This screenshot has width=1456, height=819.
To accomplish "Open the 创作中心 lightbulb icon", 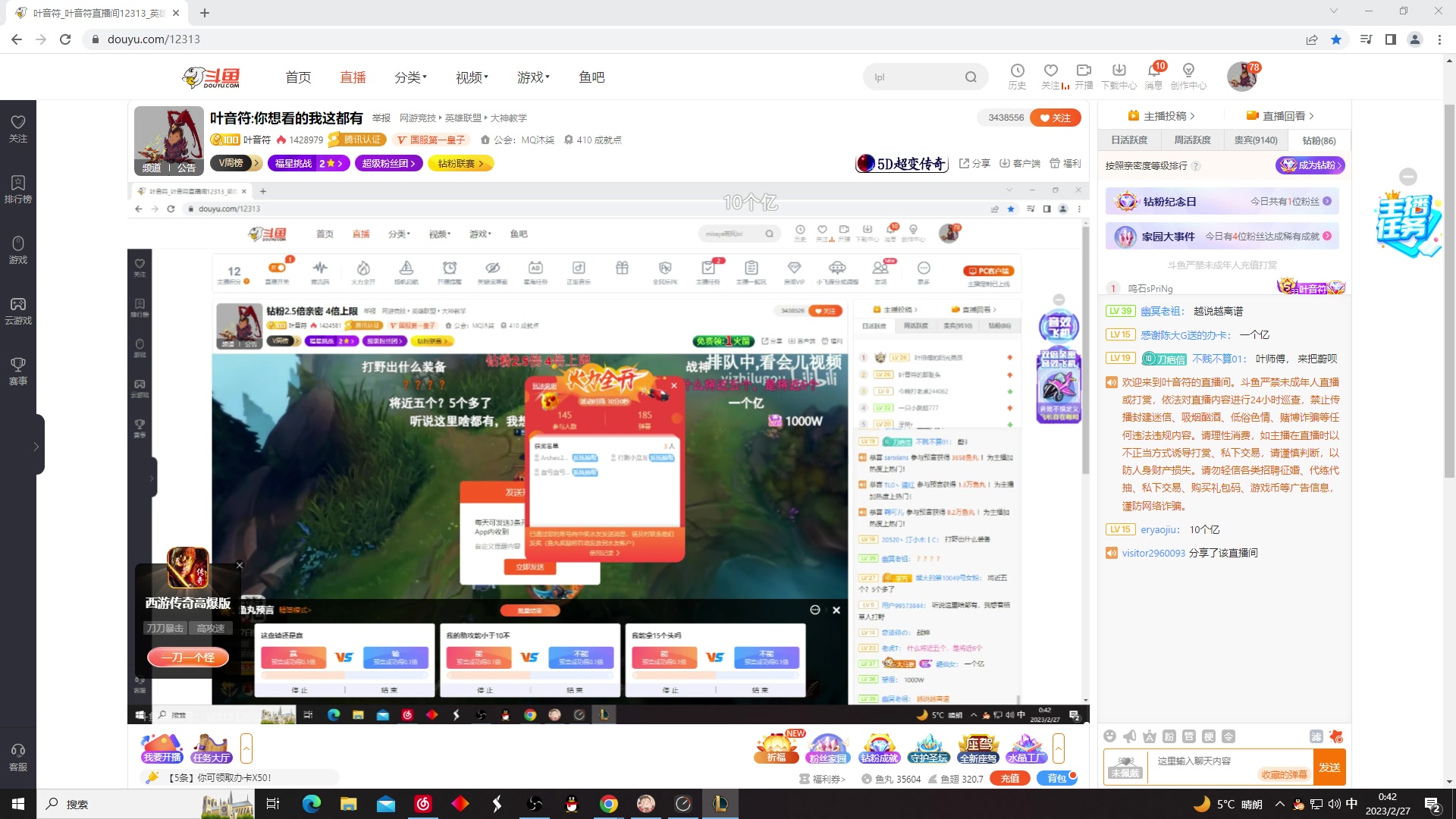I will click(x=1188, y=76).
